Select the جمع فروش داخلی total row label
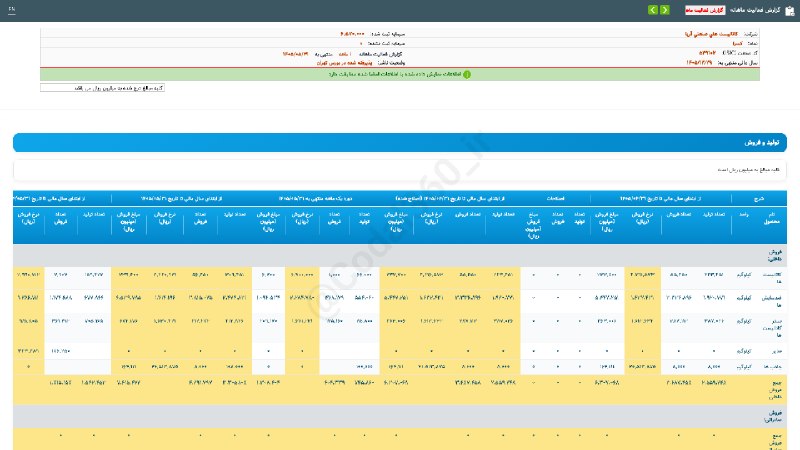 [x=775, y=390]
